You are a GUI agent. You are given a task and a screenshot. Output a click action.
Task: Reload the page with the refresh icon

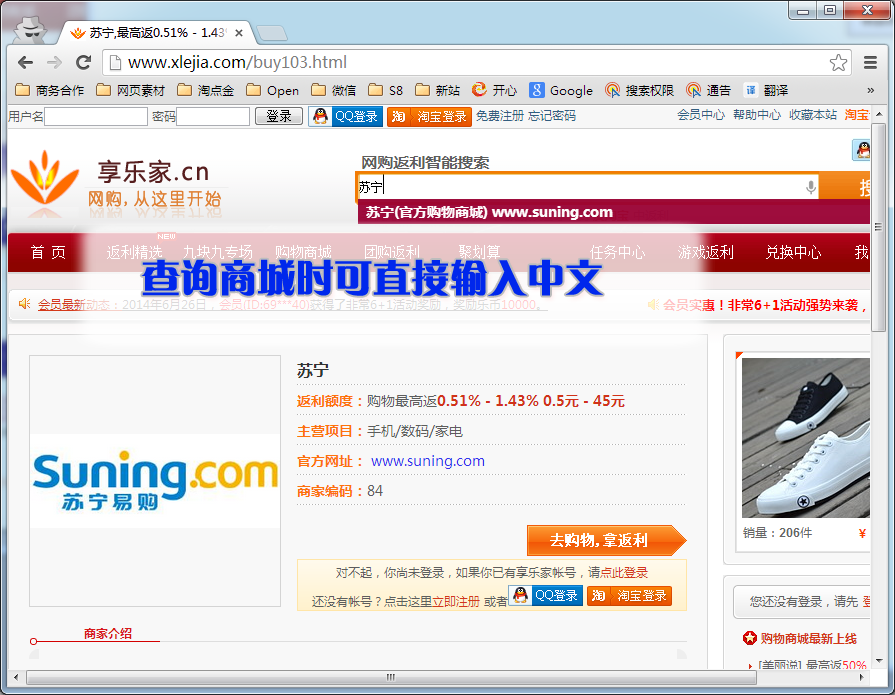pyautogui.click(x=84, y=62)
